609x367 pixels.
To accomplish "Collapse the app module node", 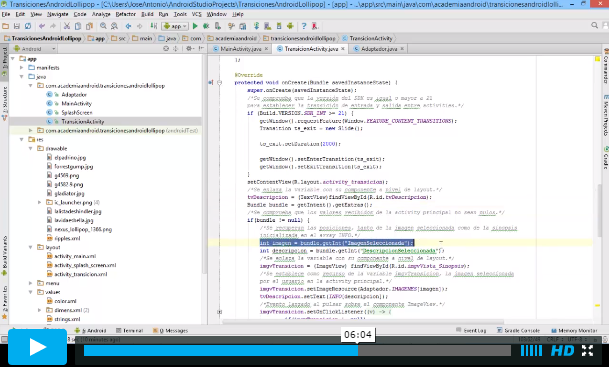I will coord(13,59).
